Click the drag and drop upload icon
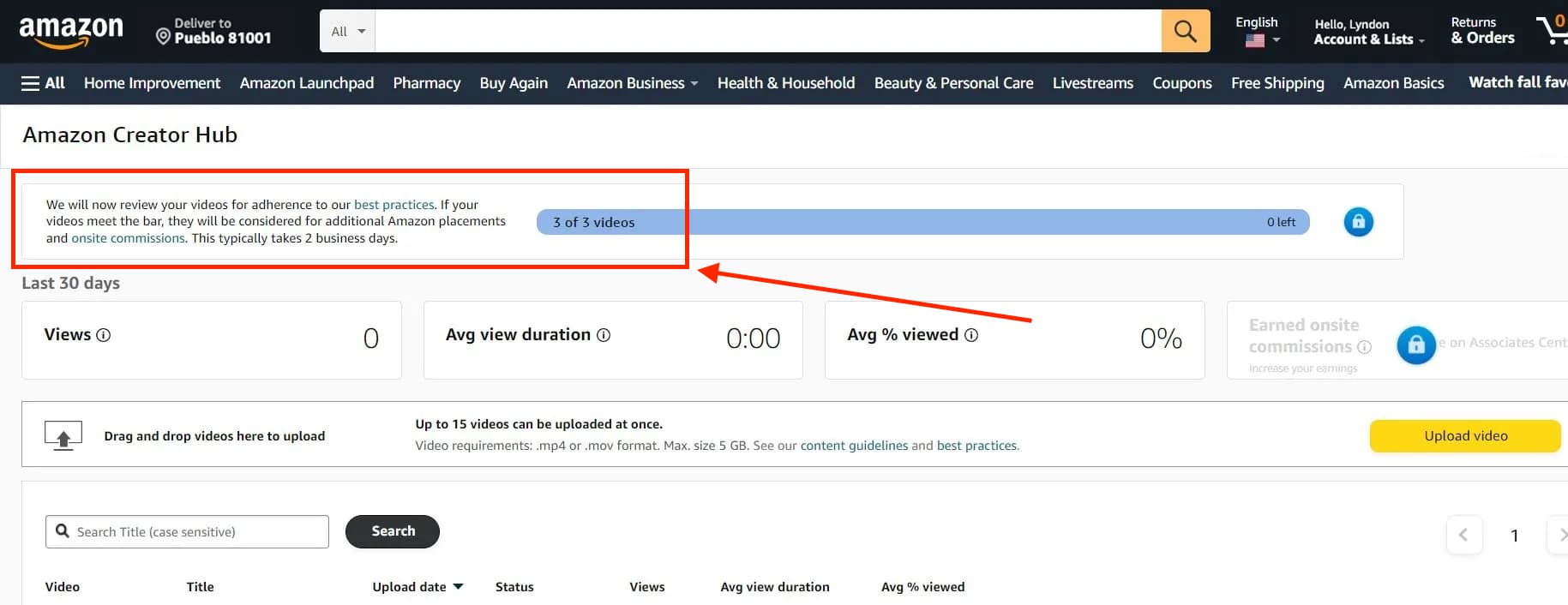 63,435
